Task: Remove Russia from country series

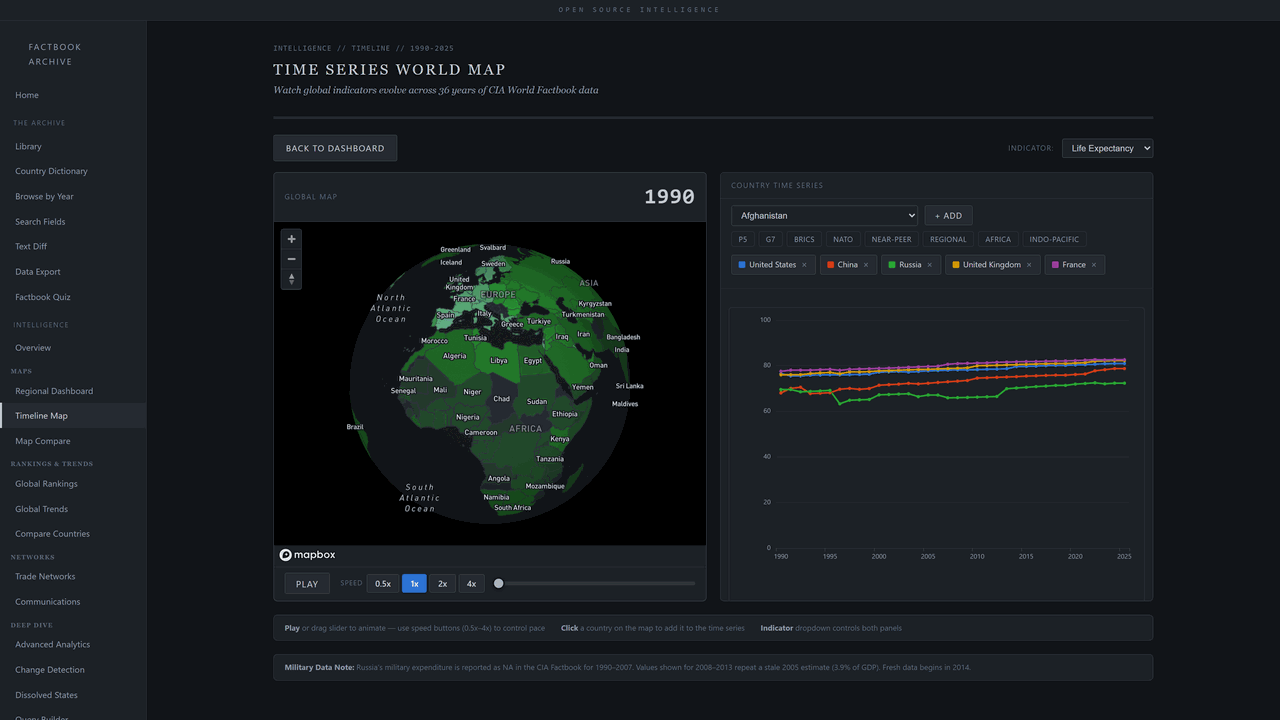Action: (x=929, y=265)
